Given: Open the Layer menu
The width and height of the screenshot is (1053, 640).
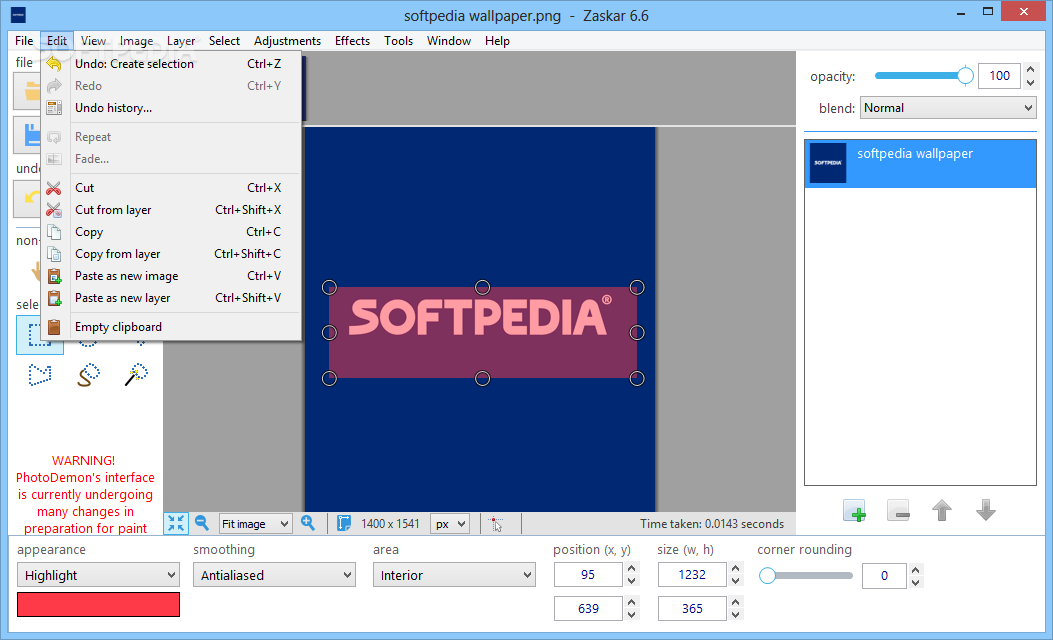Looking at the screenshot, I should [181, 41].
